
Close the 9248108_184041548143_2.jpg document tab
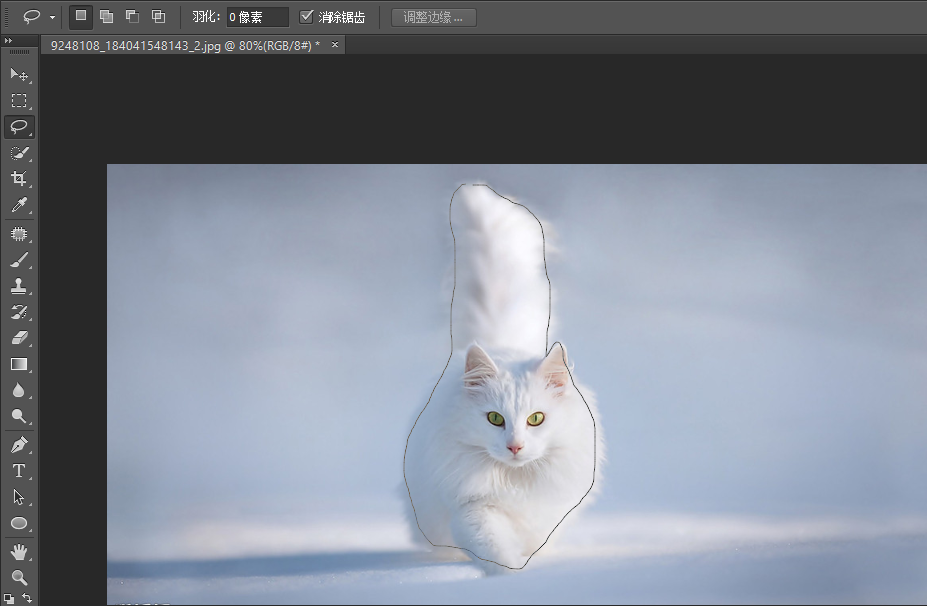335,44
